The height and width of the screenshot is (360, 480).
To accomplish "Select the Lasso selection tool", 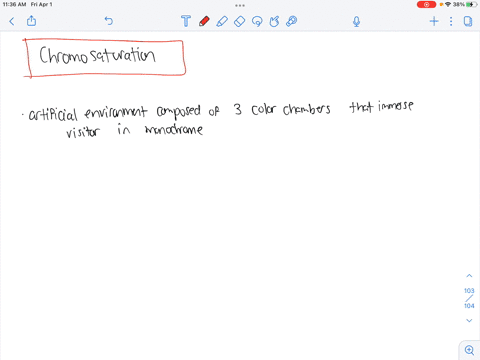I will (x=257, y=21).
